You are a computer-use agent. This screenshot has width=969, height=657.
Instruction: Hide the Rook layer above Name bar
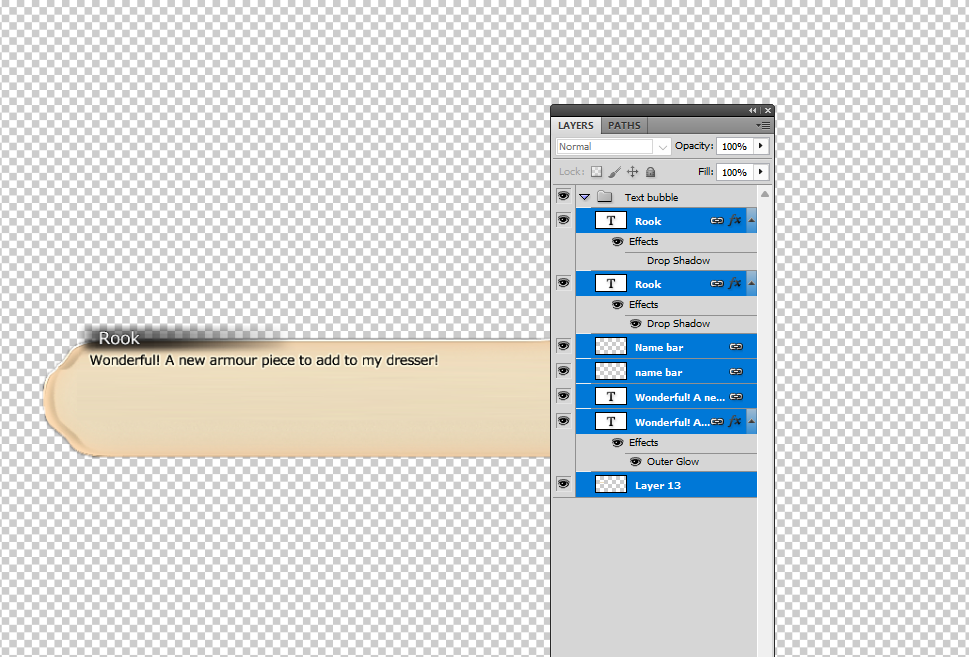coord(563,282)
